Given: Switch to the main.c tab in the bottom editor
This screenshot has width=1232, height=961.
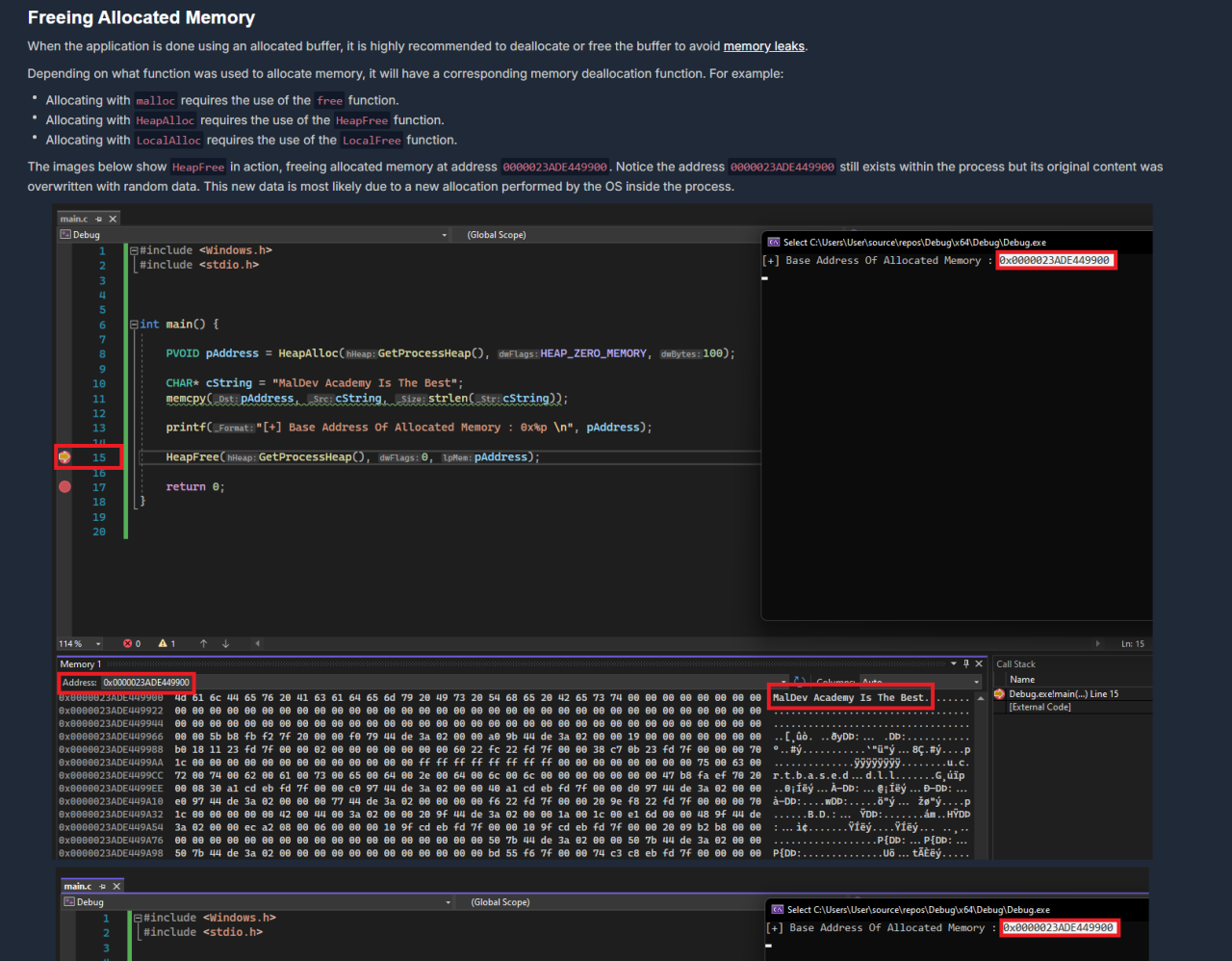Looking at the screenshot, I should [79, 885].
